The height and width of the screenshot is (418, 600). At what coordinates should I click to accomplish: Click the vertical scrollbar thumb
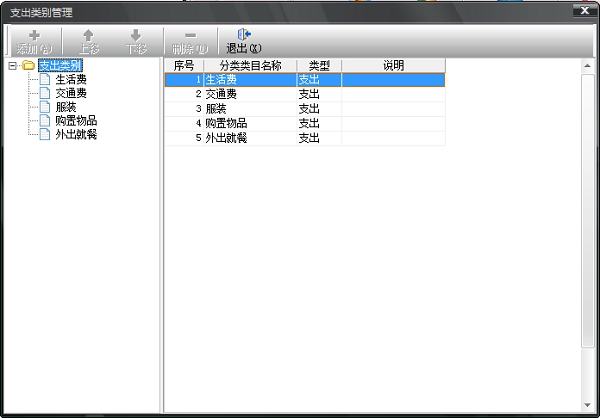pos(587,211)
